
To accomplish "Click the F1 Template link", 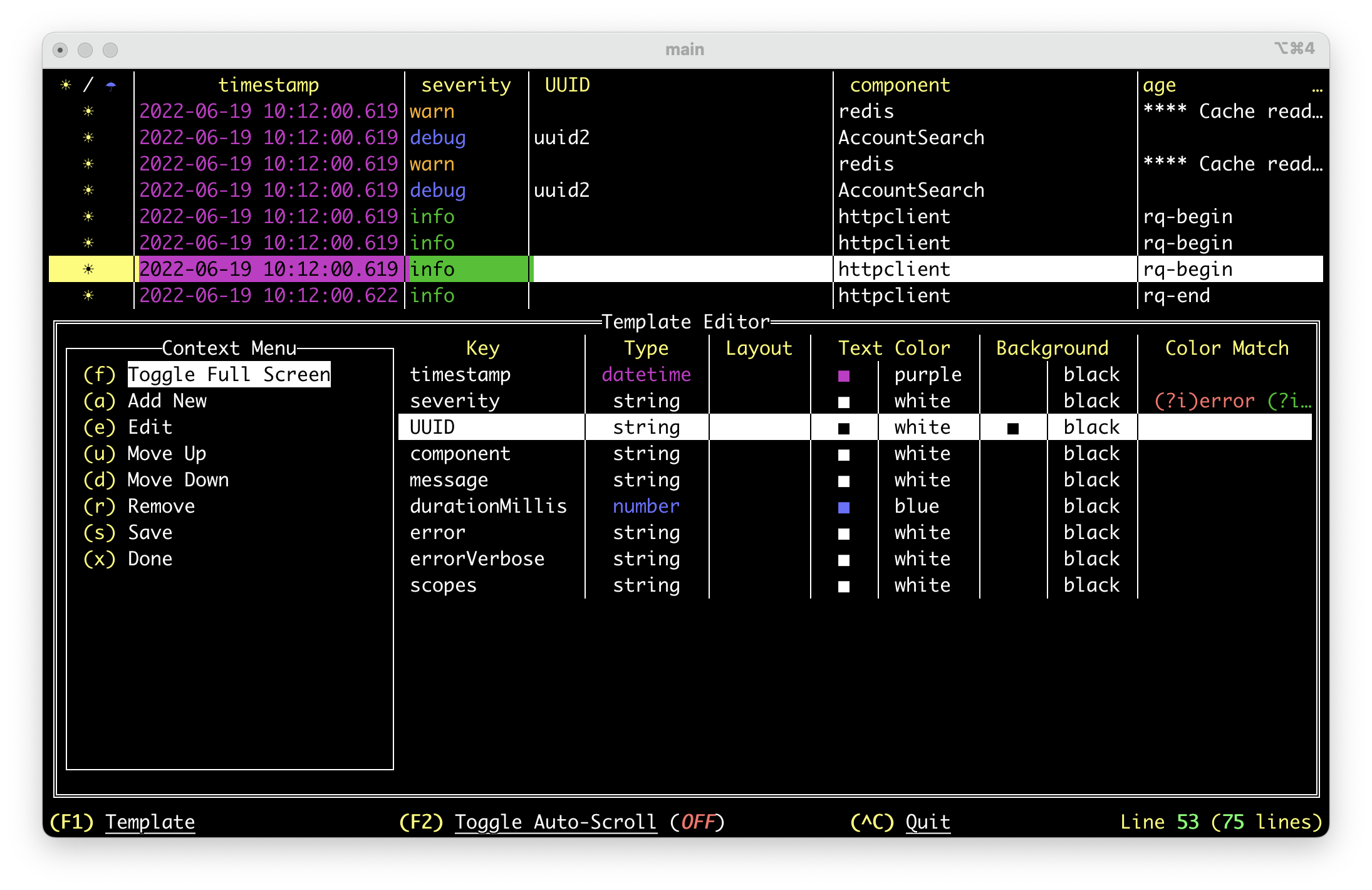I will coord(150,822).
